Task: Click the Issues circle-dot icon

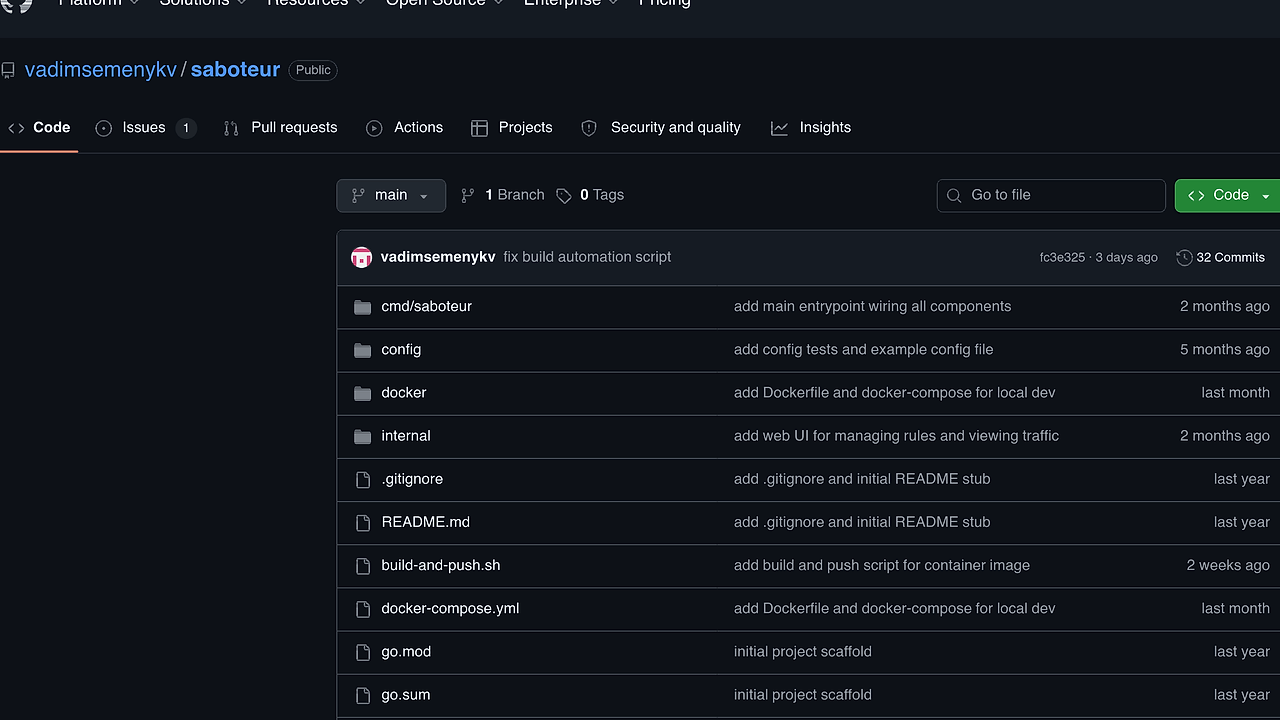Action: 104,128
